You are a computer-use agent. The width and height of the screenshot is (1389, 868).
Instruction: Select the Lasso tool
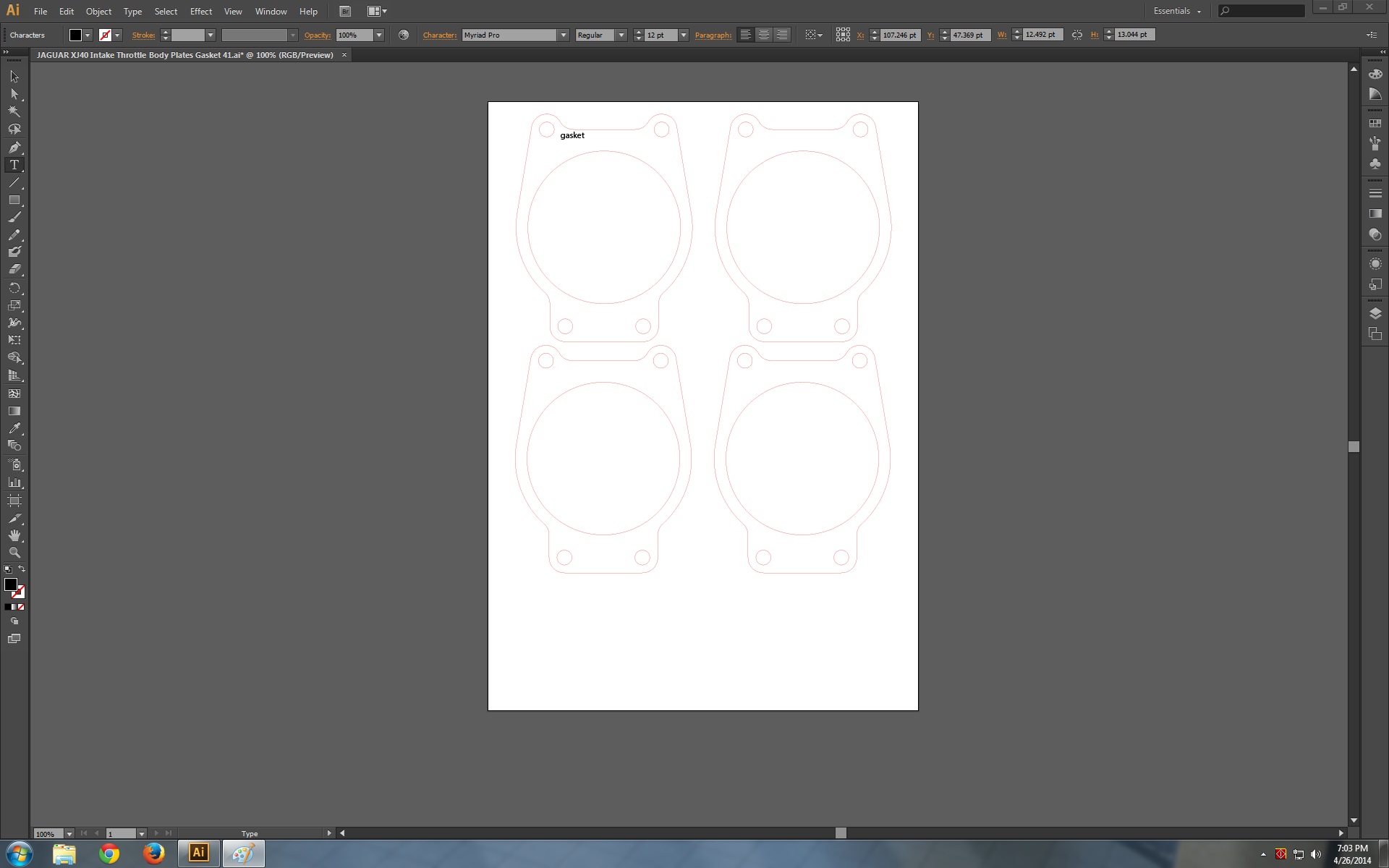(14, 129)
